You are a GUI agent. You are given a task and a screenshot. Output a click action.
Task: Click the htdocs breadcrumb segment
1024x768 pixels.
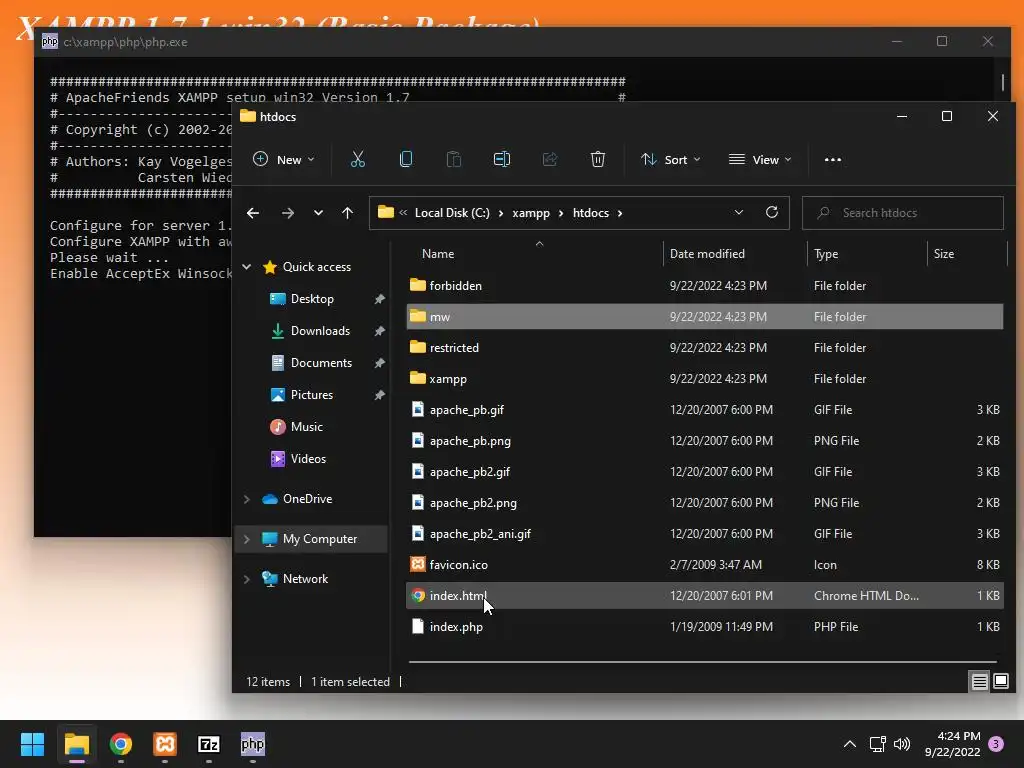[x=590, y=213]
